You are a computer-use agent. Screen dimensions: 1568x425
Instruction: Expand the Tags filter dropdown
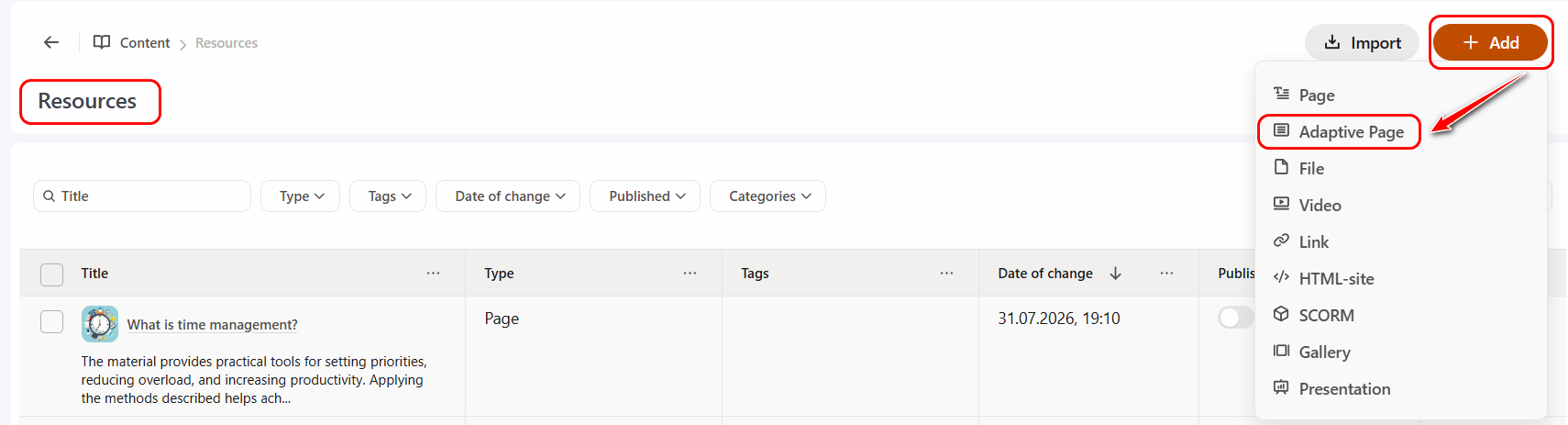click(388, 196)
